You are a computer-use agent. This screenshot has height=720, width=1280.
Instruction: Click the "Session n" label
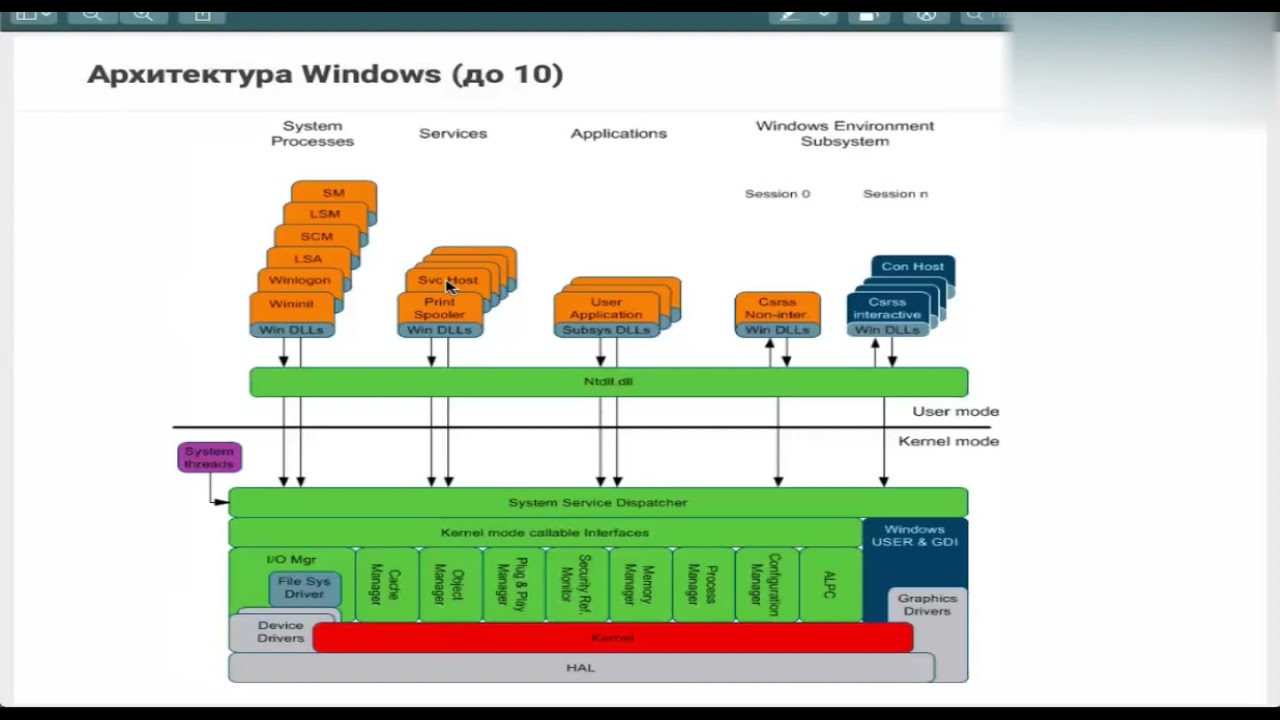click(895, 194)
